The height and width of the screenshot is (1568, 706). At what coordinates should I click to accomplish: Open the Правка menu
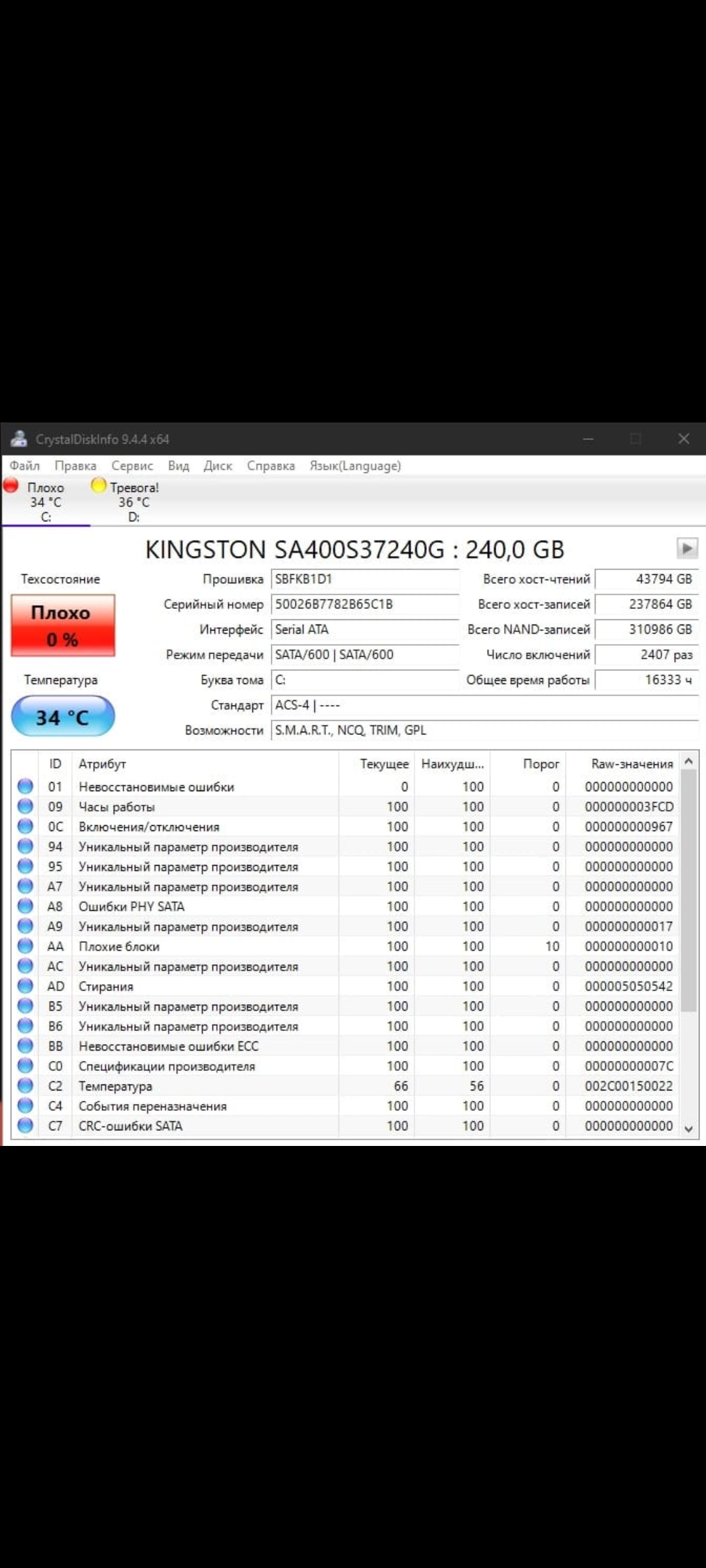click(x=75, y=466)
